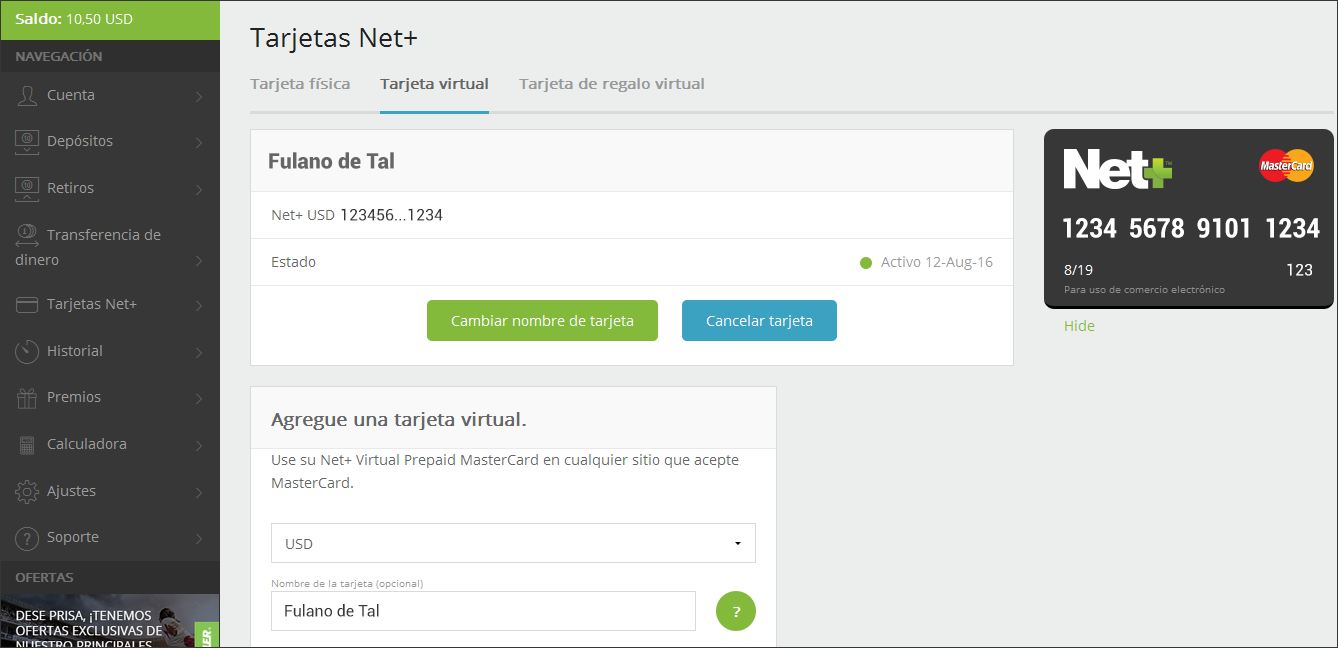This screenshot has height=648, width=1338.
Task: Select the Tarjeta virtual tab
Action: click(434, 84)
